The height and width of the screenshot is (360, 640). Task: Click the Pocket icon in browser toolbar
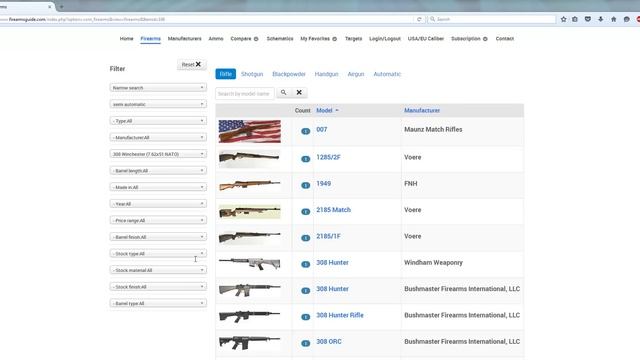588,19
